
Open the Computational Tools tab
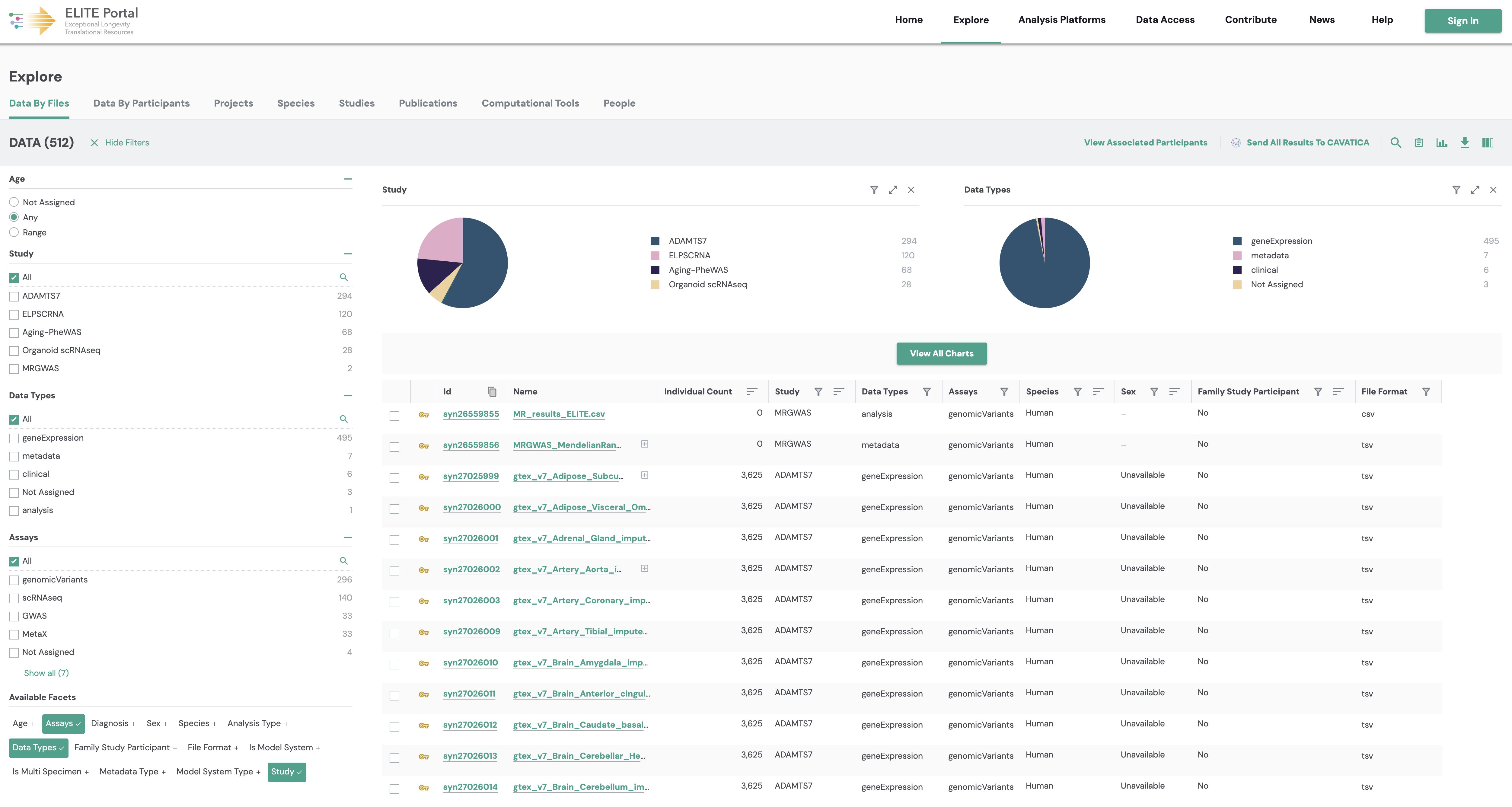click(x=531, y=103)
